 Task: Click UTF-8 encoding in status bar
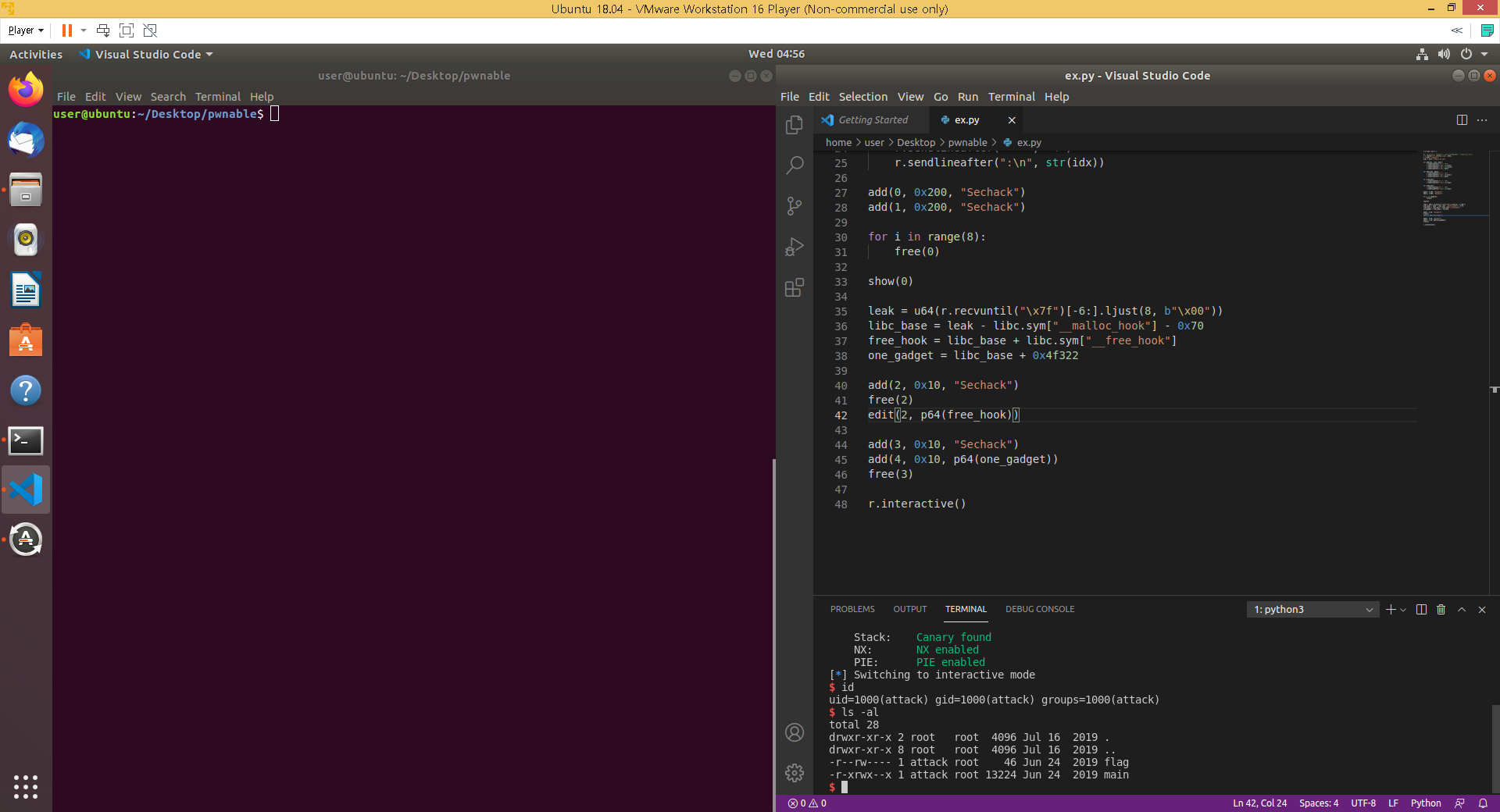(1363, 803)
